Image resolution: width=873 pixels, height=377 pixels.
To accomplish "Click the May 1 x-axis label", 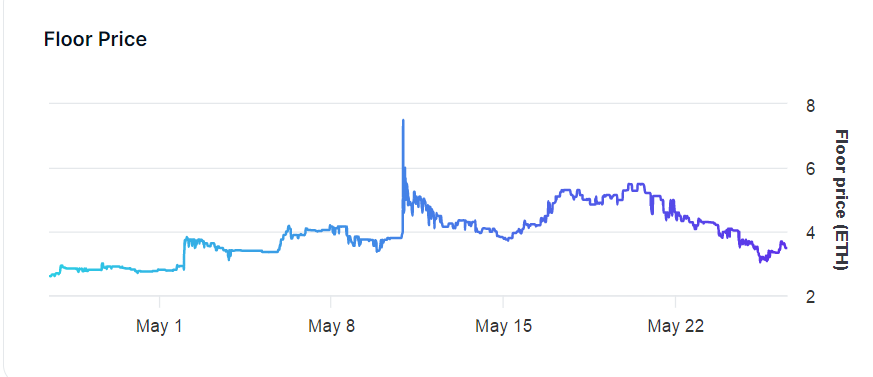I will [159, 326].
